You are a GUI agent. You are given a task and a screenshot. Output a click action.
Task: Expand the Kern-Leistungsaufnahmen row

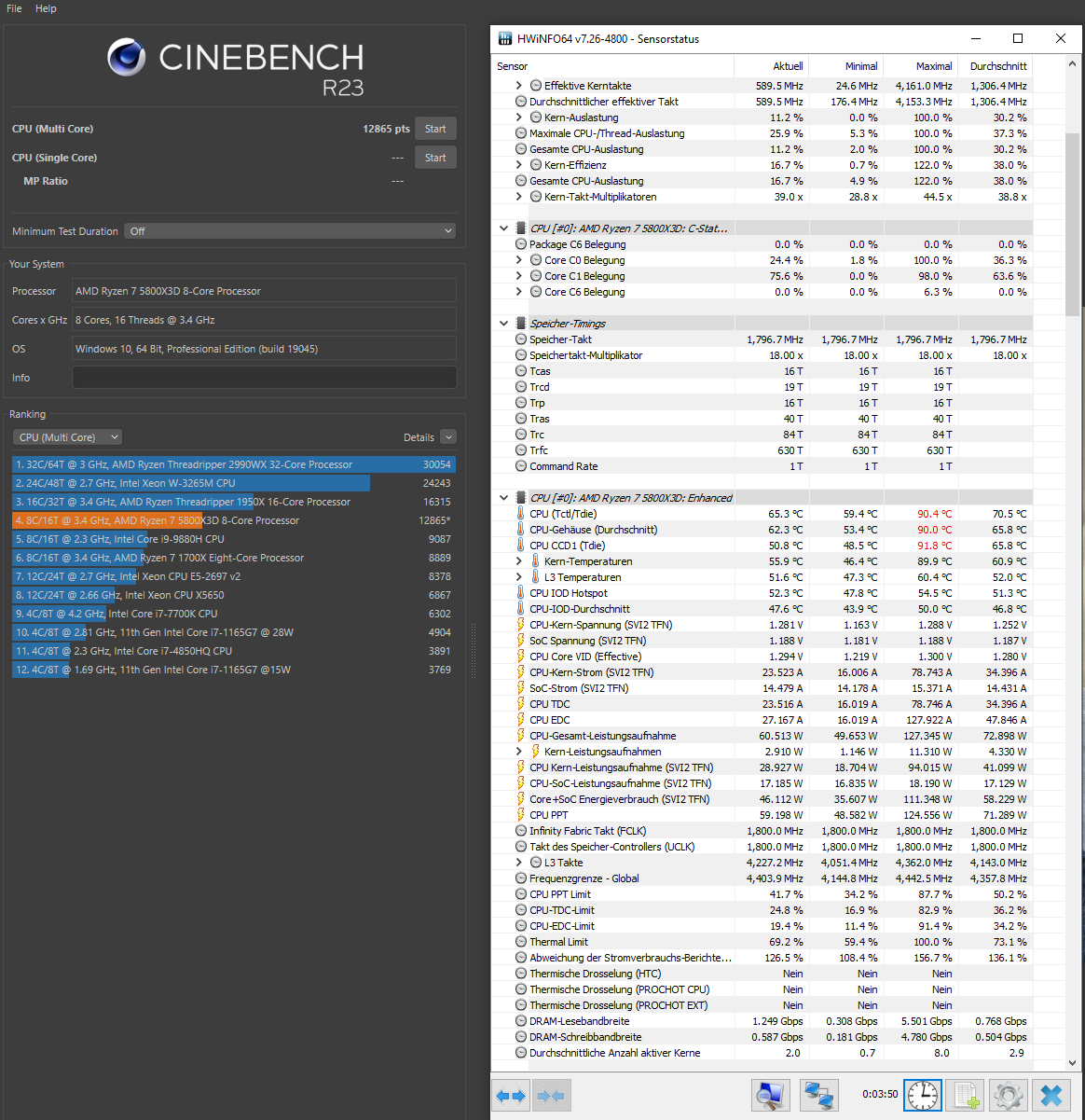(519, 752)
